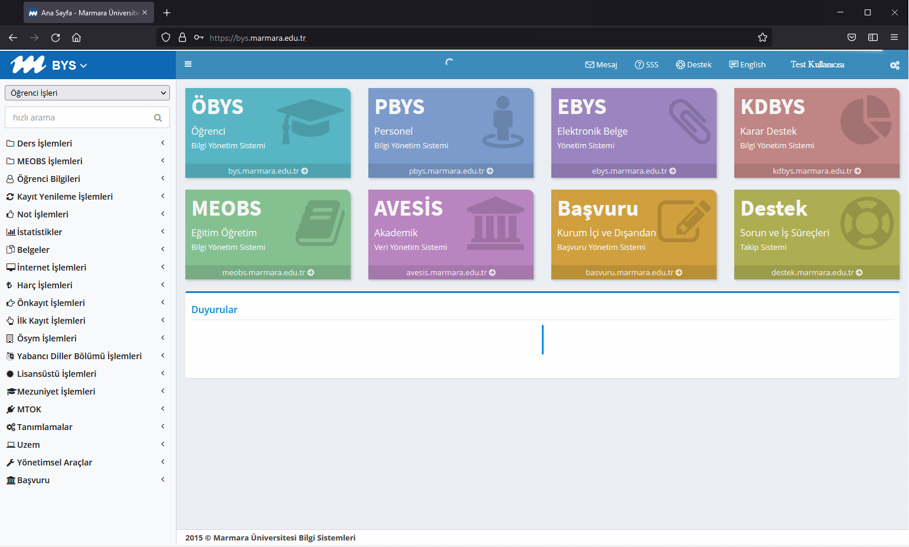
Task: Open MTOK menu item in sidebar
Action: coord(87,409)
